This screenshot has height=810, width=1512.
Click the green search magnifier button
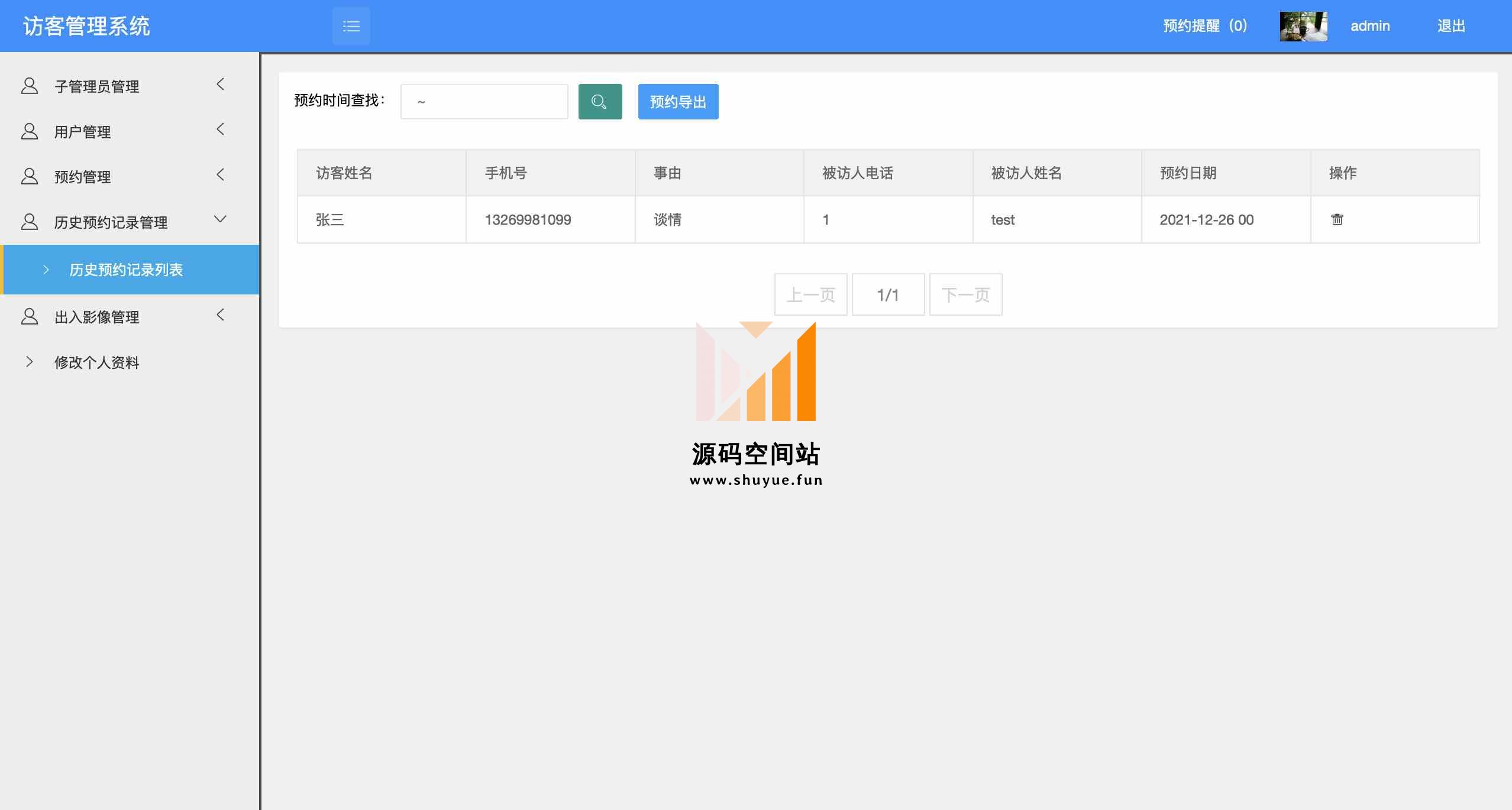pyautogui.click(x=600, y=102)
